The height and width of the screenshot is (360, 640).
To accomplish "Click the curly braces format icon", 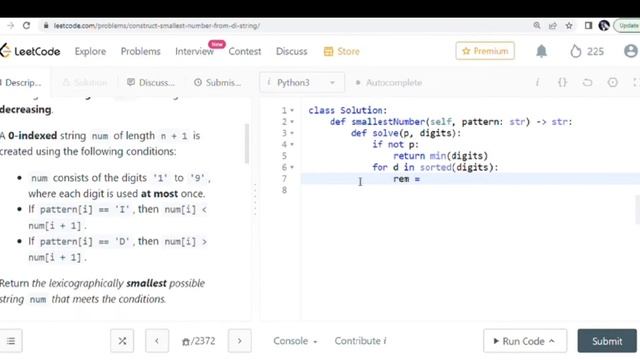I will click(562, 82).
